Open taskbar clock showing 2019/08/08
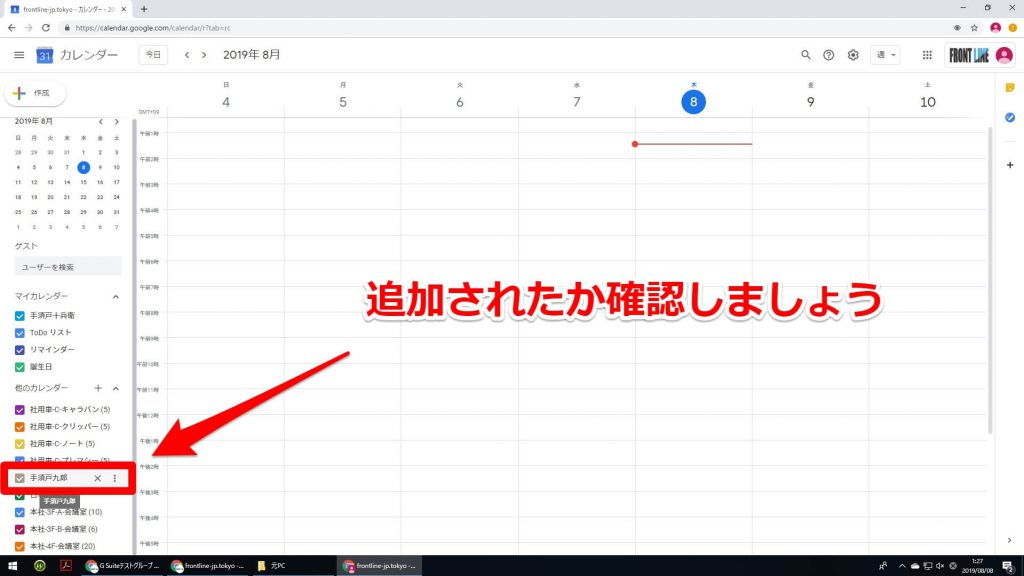 click(x=978, y=566)
